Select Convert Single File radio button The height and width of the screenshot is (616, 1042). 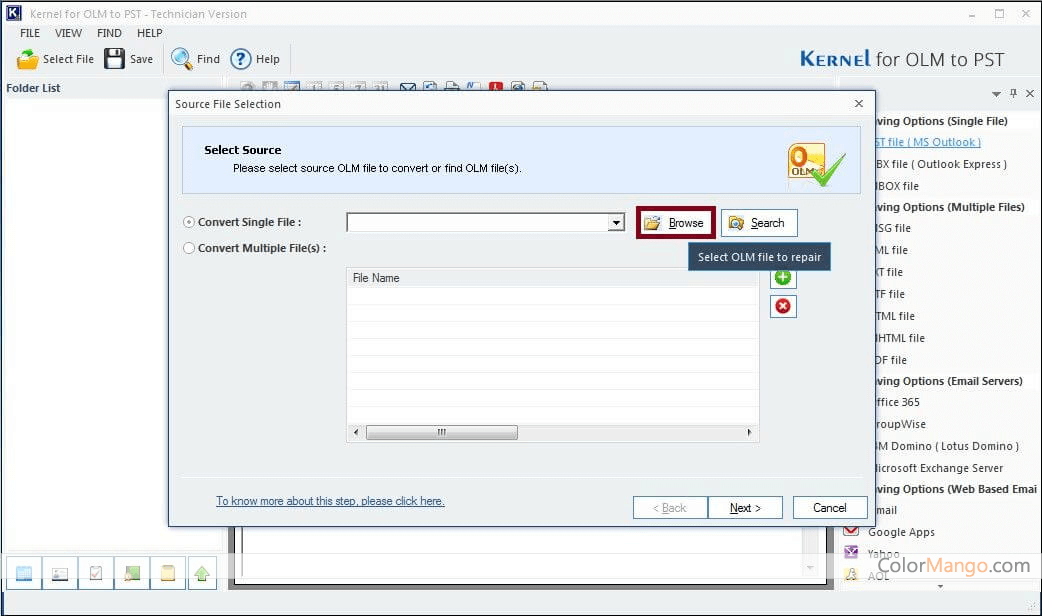click(189, 223)
